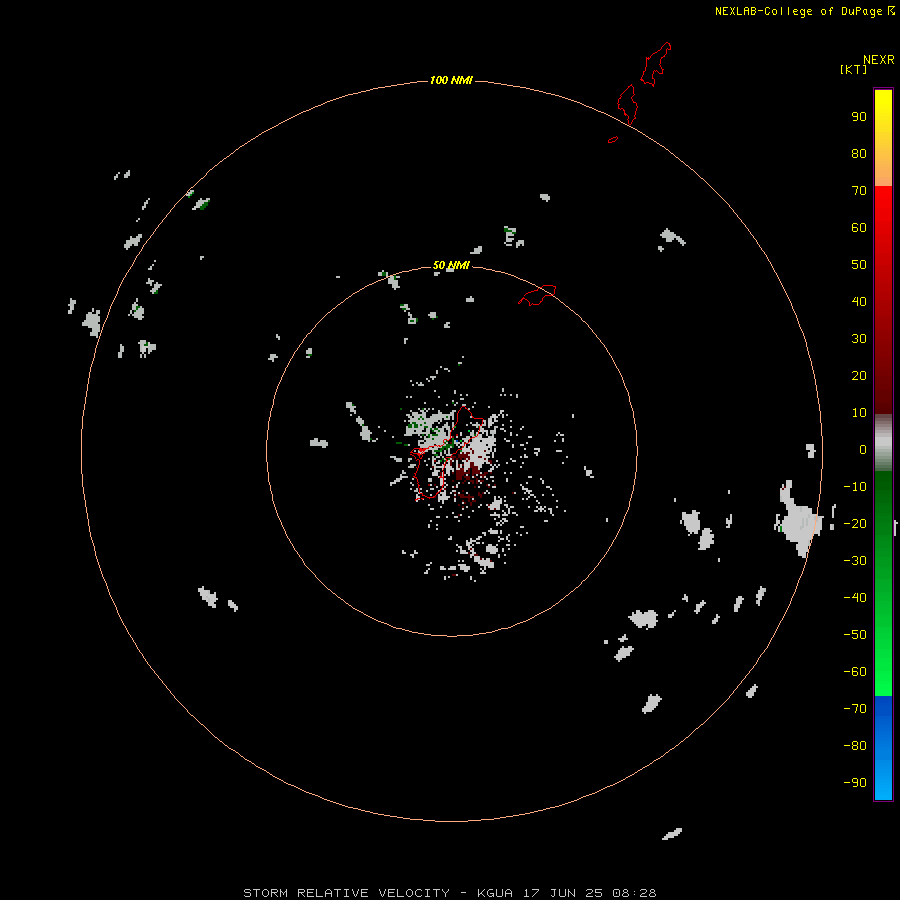Screen dimensions: 900x900
Task: Click the 50 NMI range ring label
Action: pyautogui.click(x=451, y=265)
